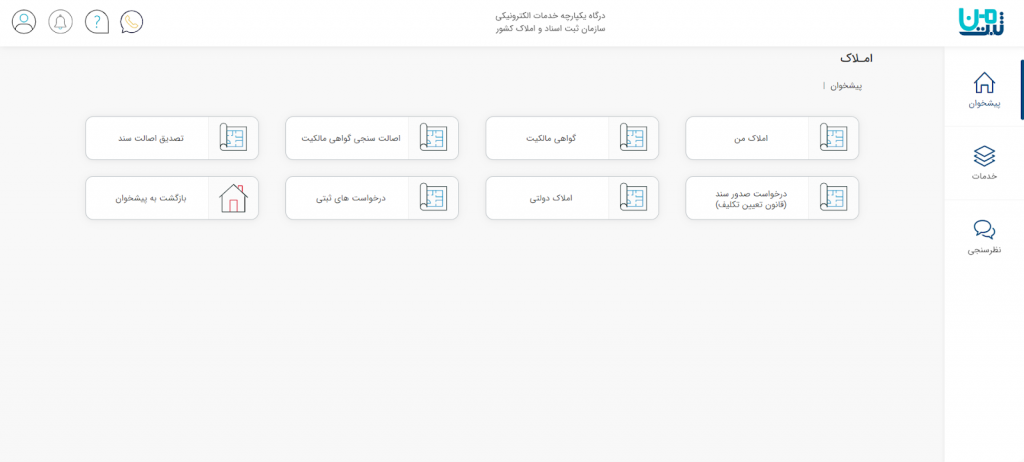The height and width of the screenshot is (462, 1024).
Task: Click the user profile icon
Action: (x=24, y=21)
